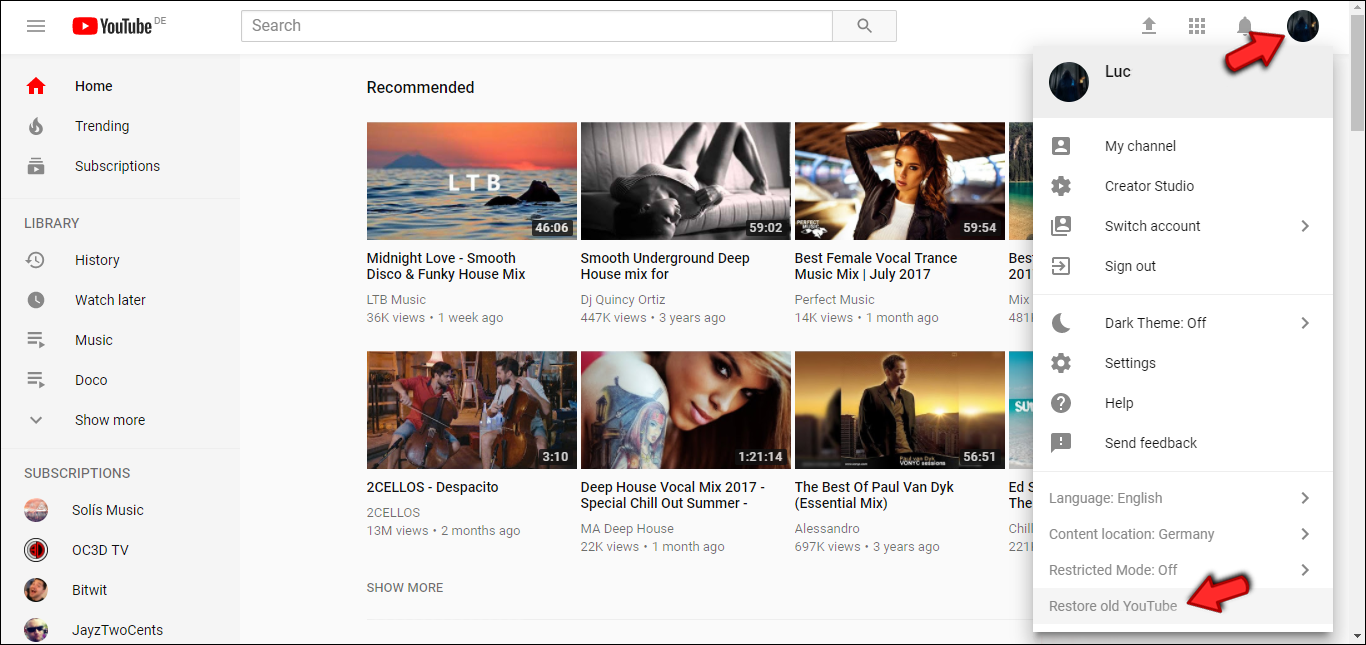Screen dimensions: 1366x645
Task: Open the 2CELLOS Despacito thumbnail
Action: [472, 410]
